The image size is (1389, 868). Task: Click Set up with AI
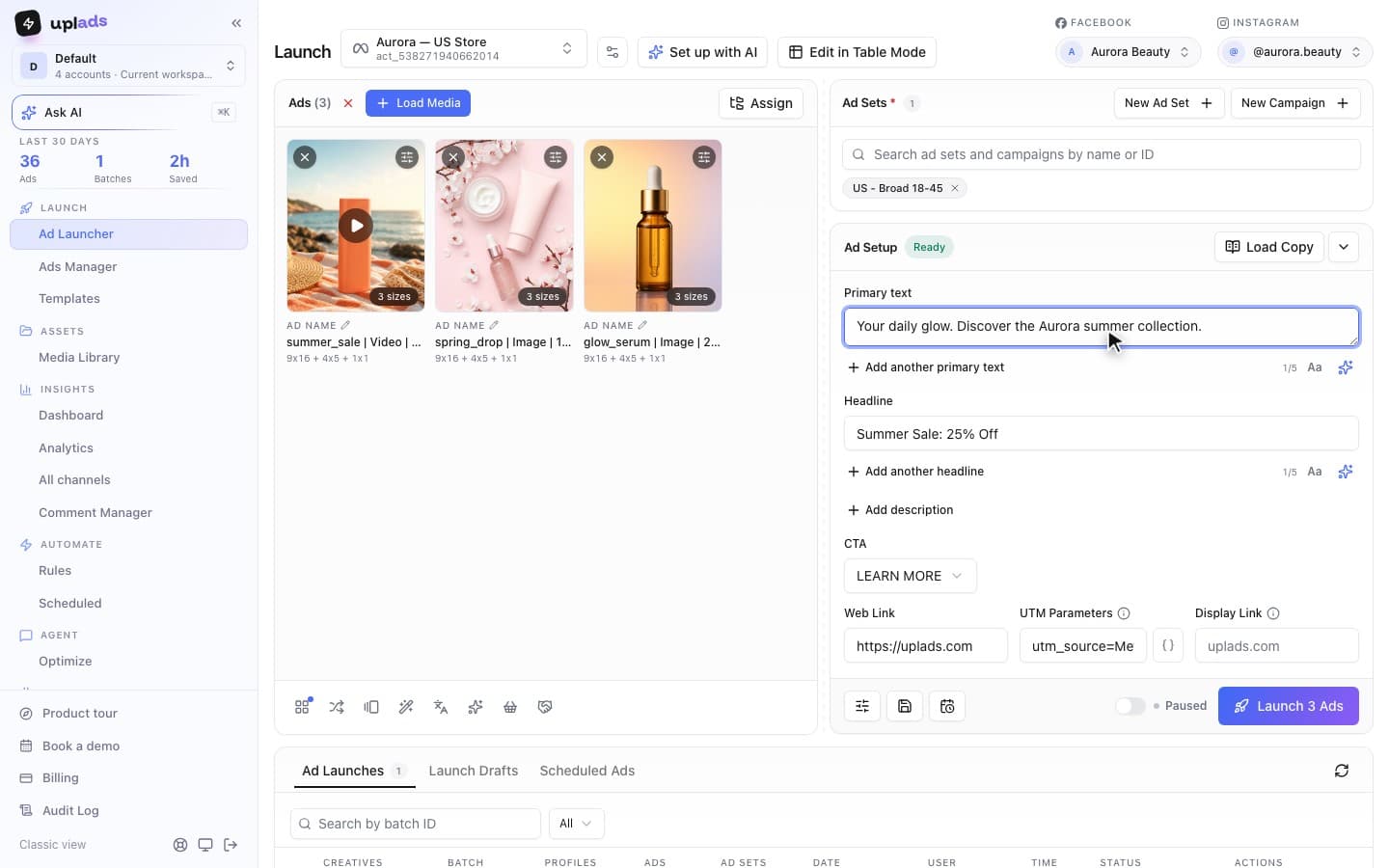click(x=702, y=52)
